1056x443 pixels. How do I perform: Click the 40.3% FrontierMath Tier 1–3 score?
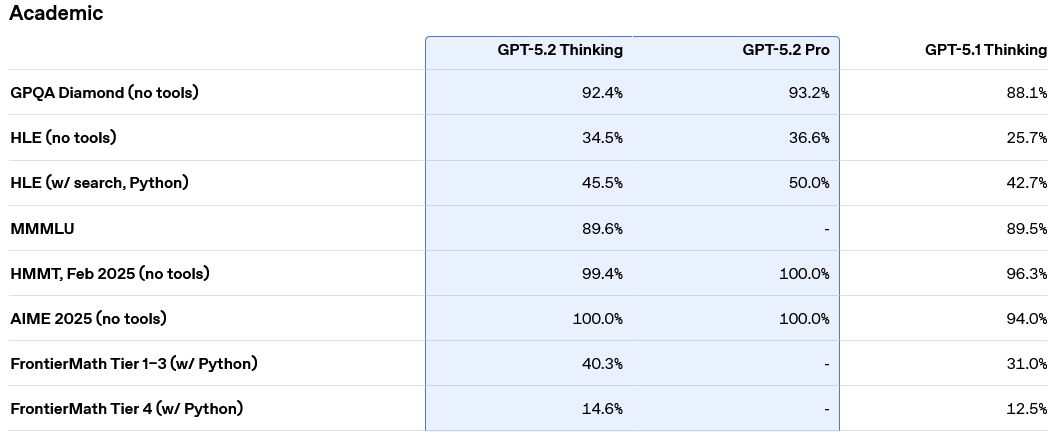click(x=602, y=364)
